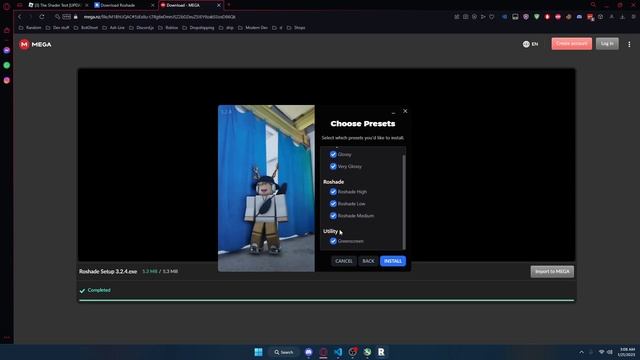Switch to the Download Roshade tab

[122, 5]
